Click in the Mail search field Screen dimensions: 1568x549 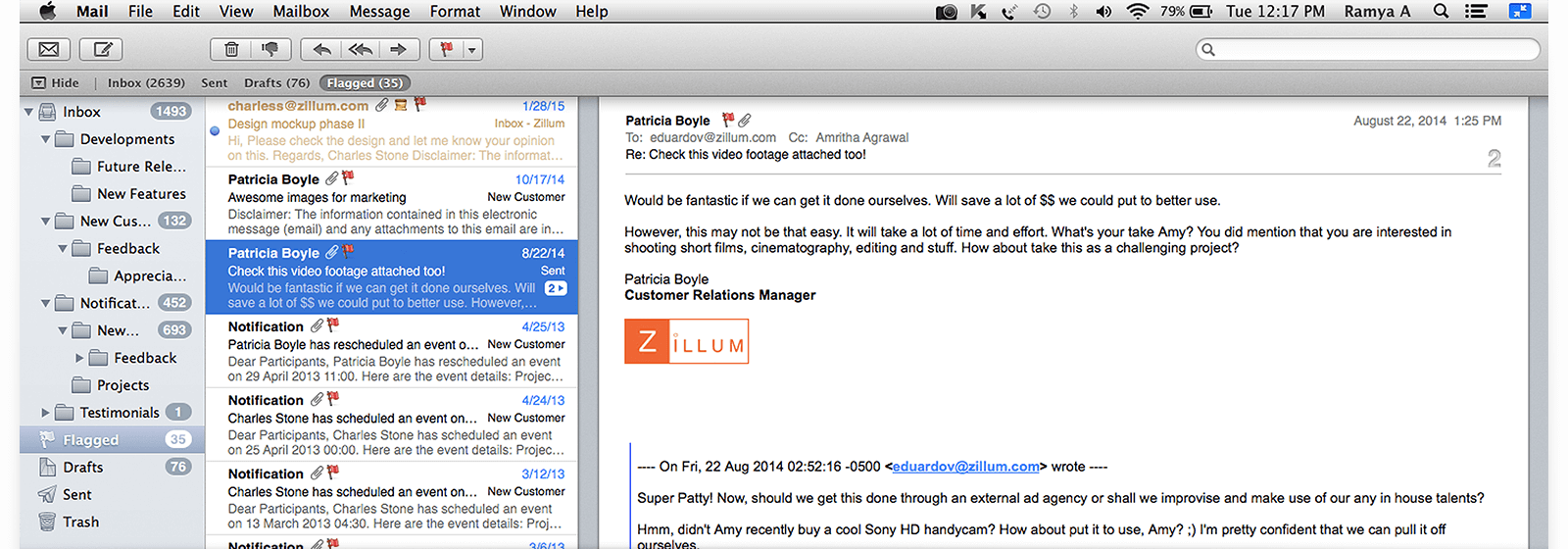1368,49
